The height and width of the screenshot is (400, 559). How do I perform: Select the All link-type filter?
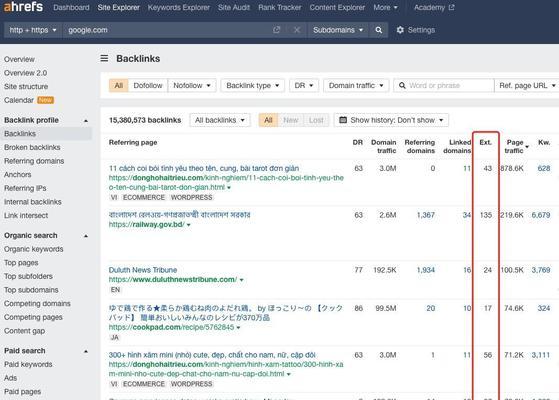click(119, 86)
